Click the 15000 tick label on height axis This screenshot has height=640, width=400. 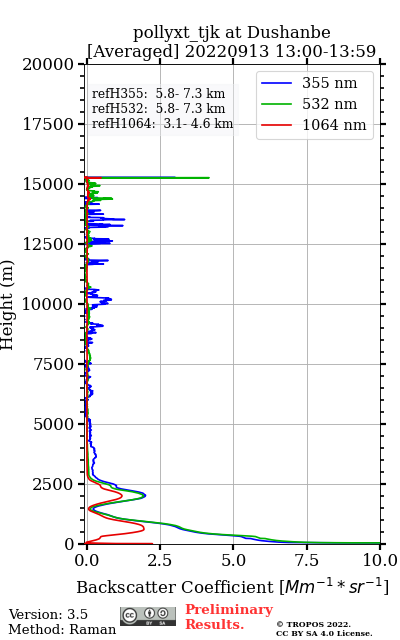[x=48, y=184]
